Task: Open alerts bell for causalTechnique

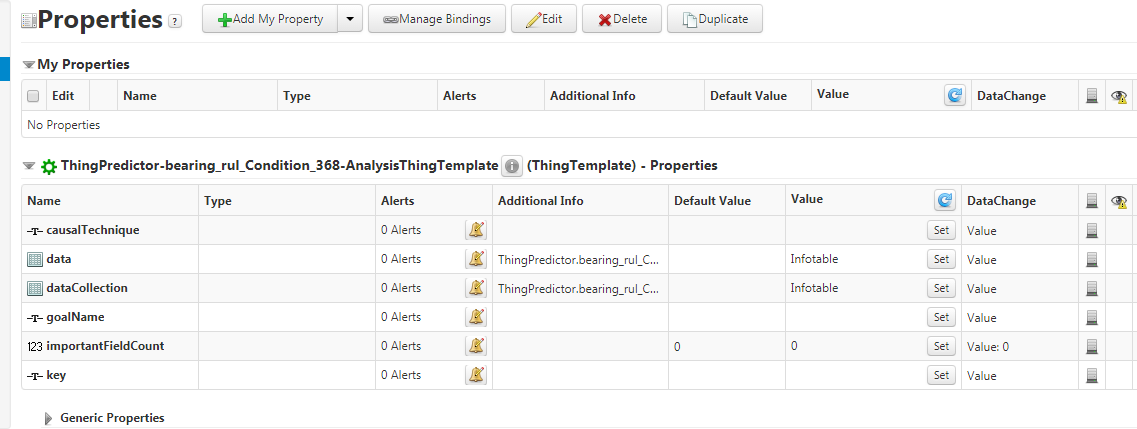Action: click(x=476, y=230)
